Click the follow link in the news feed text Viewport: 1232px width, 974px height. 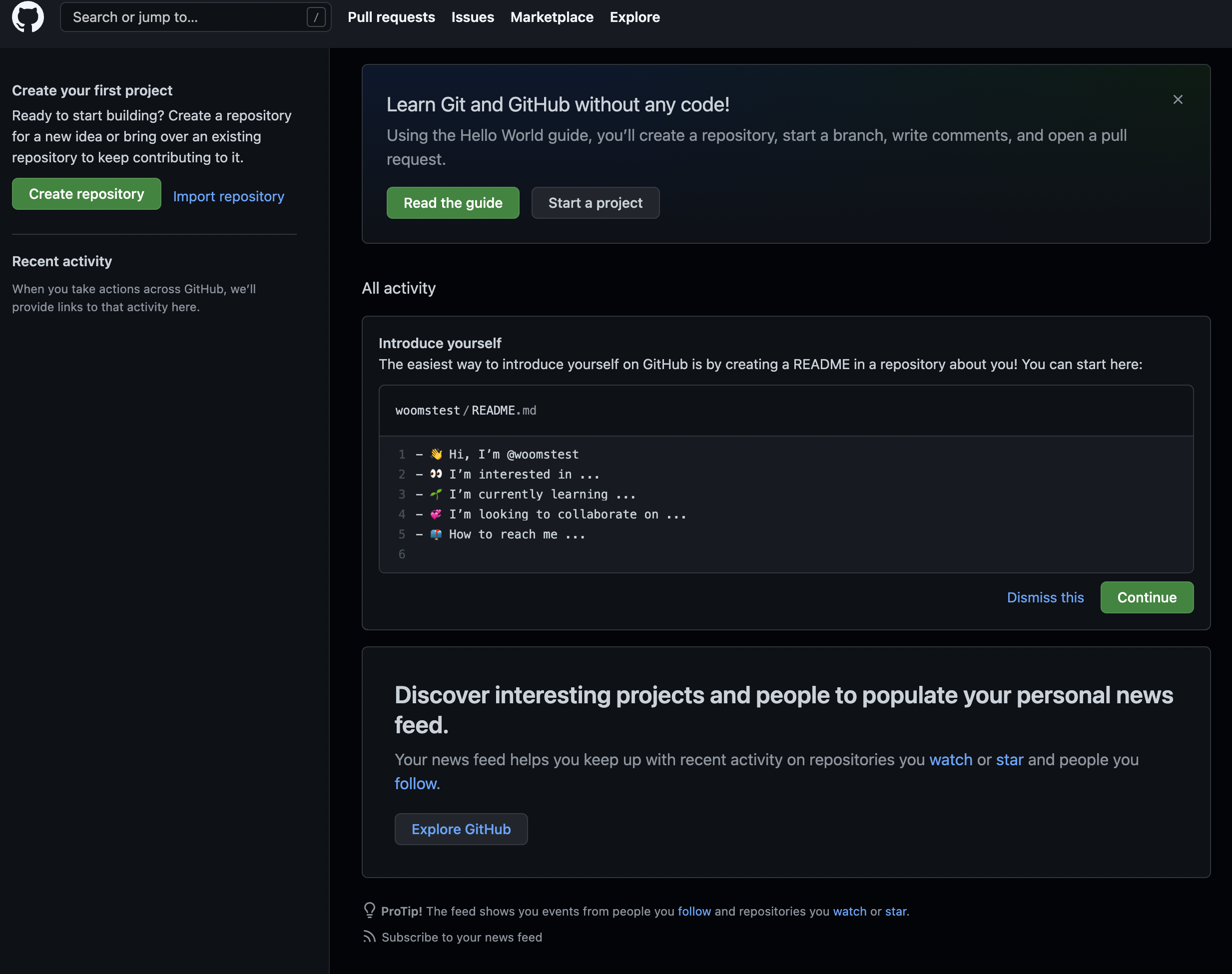416,784
